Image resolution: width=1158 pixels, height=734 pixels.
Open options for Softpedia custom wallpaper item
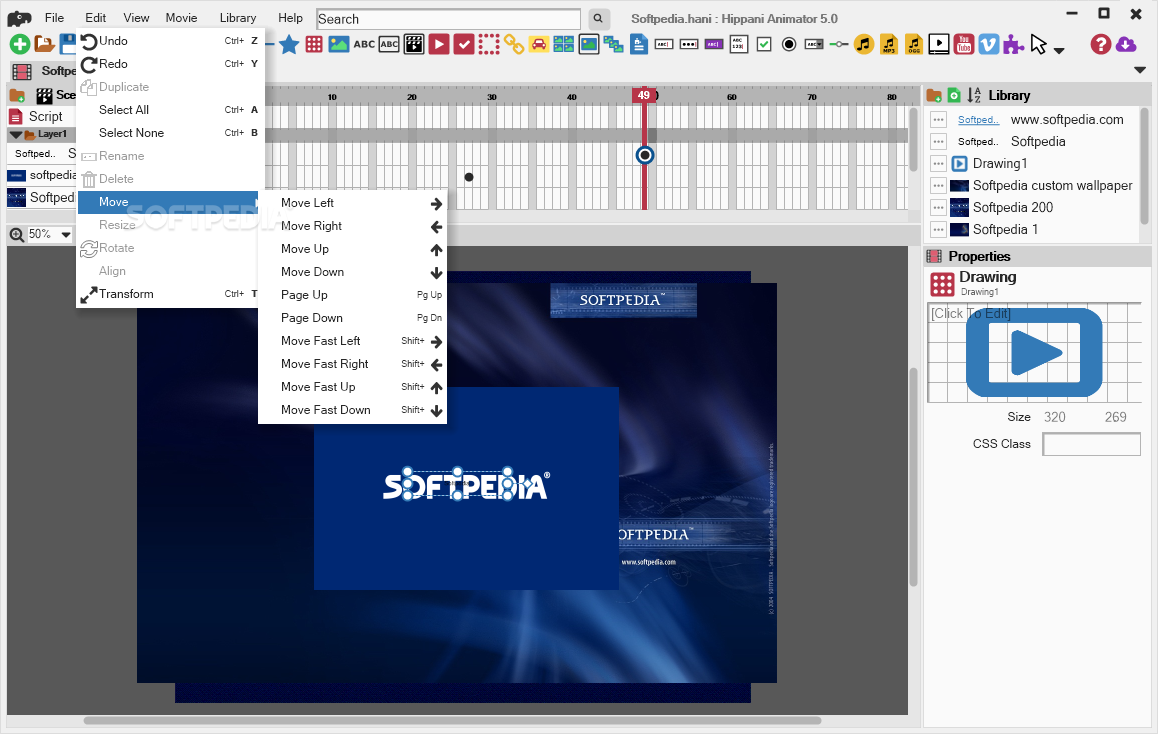(x=939, y=185)
